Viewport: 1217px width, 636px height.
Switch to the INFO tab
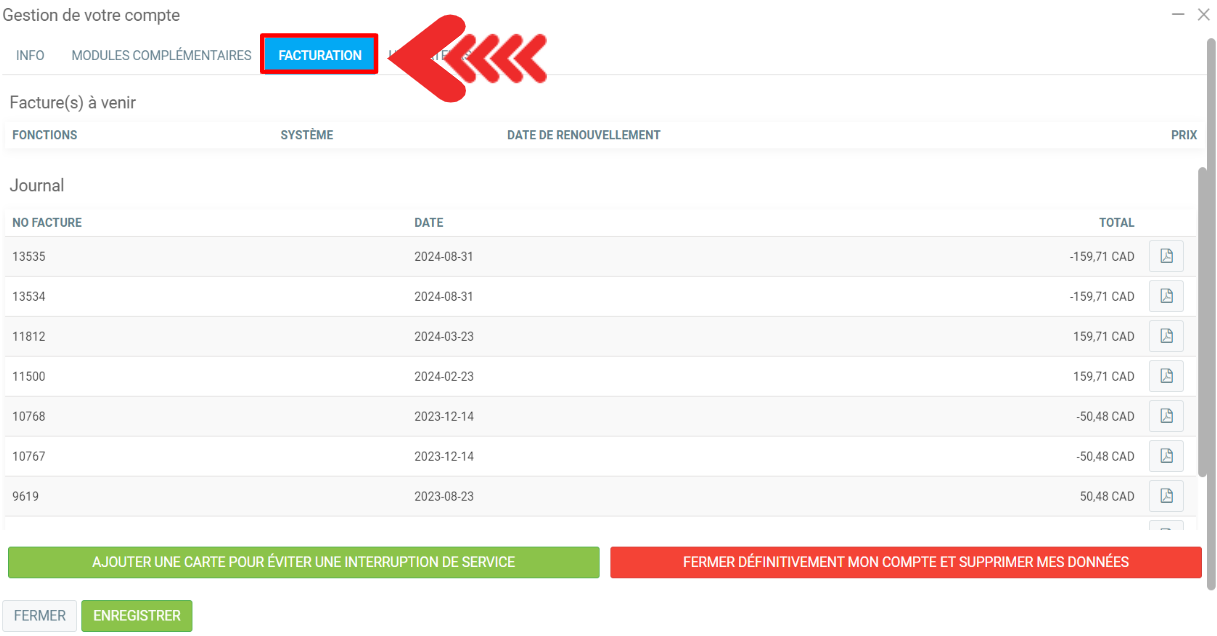(30, 55)
